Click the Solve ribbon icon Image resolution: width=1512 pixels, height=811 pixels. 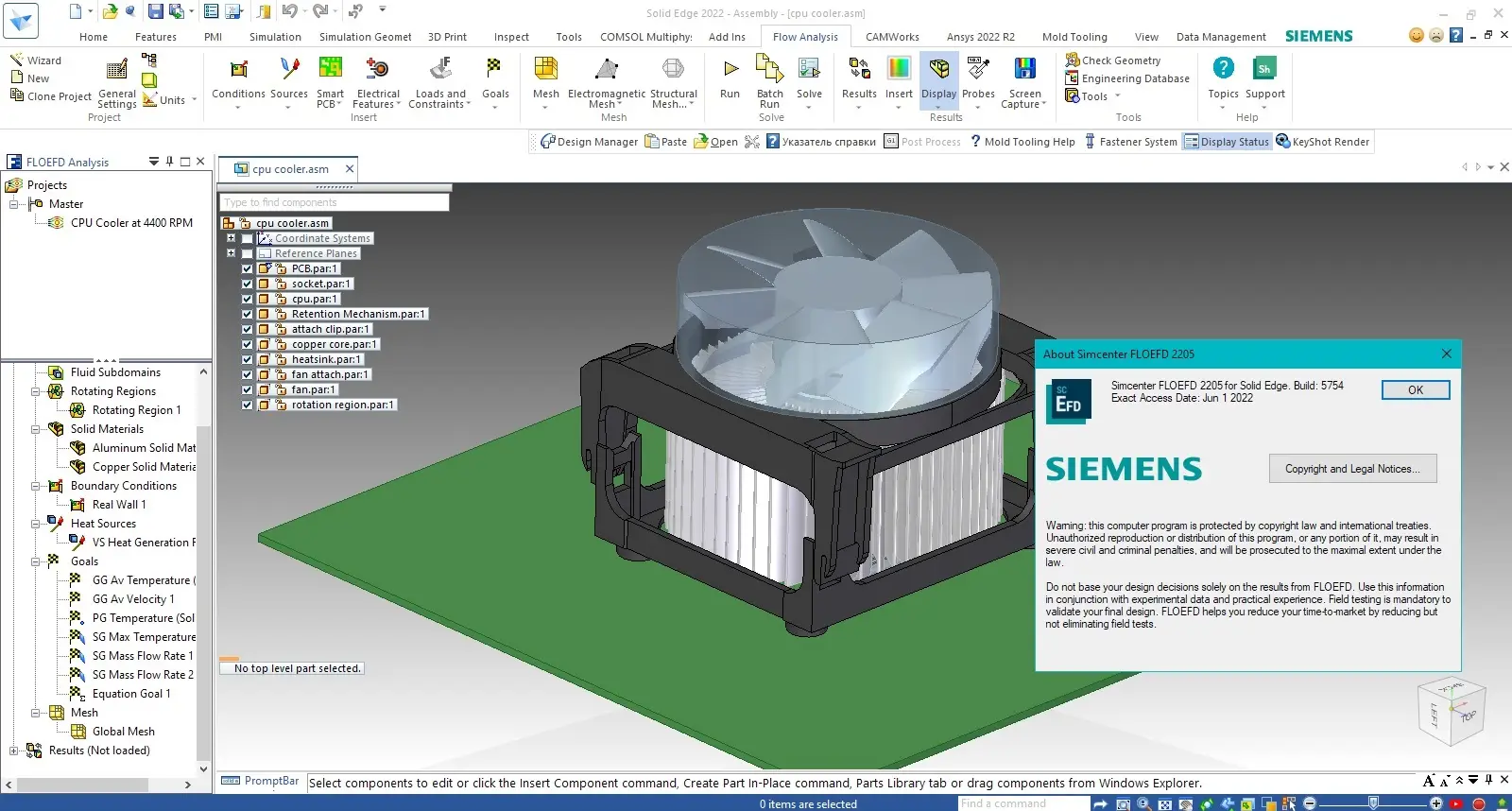pos(809,68)
